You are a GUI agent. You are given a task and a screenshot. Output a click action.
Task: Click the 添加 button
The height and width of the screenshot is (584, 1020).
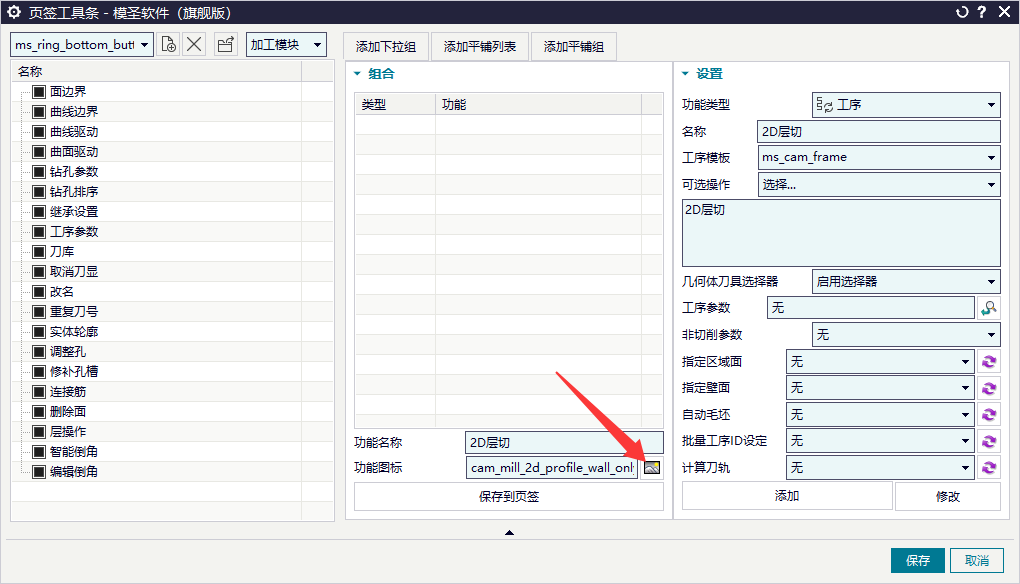pyautogui.click(x=787, y=496)
